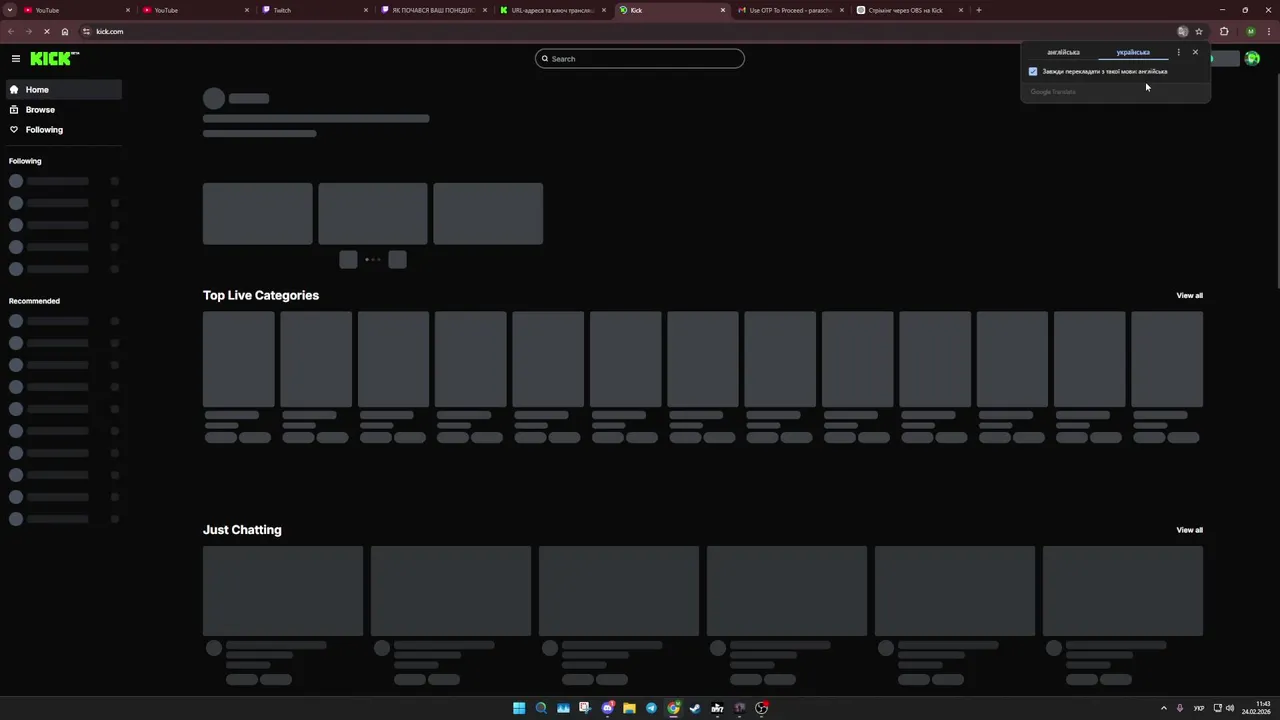The height and width of the screenshot is (720, 1280).
Task: Close the Twitch browser tab
Action: 366,10
